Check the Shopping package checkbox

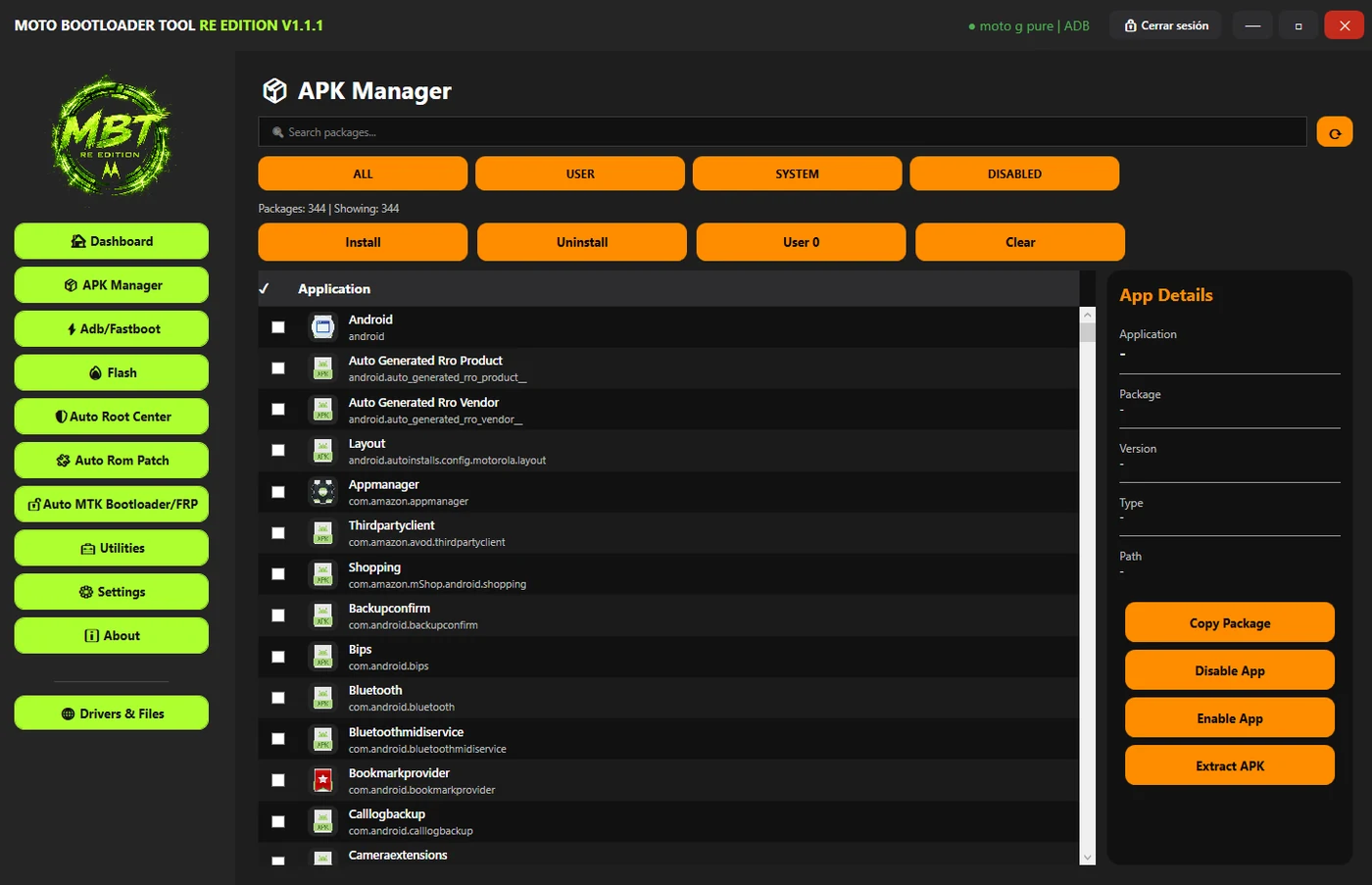(278, 574)
